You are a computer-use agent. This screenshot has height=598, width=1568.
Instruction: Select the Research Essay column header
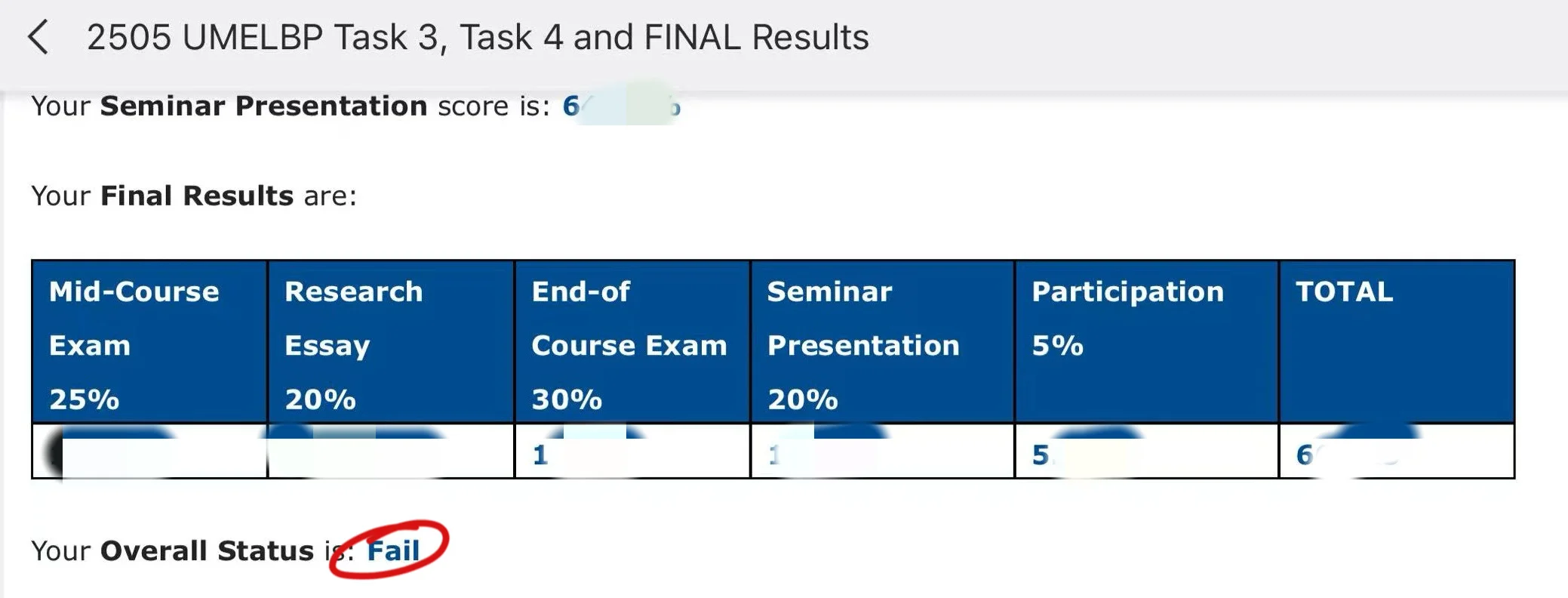tap(391, 341)
